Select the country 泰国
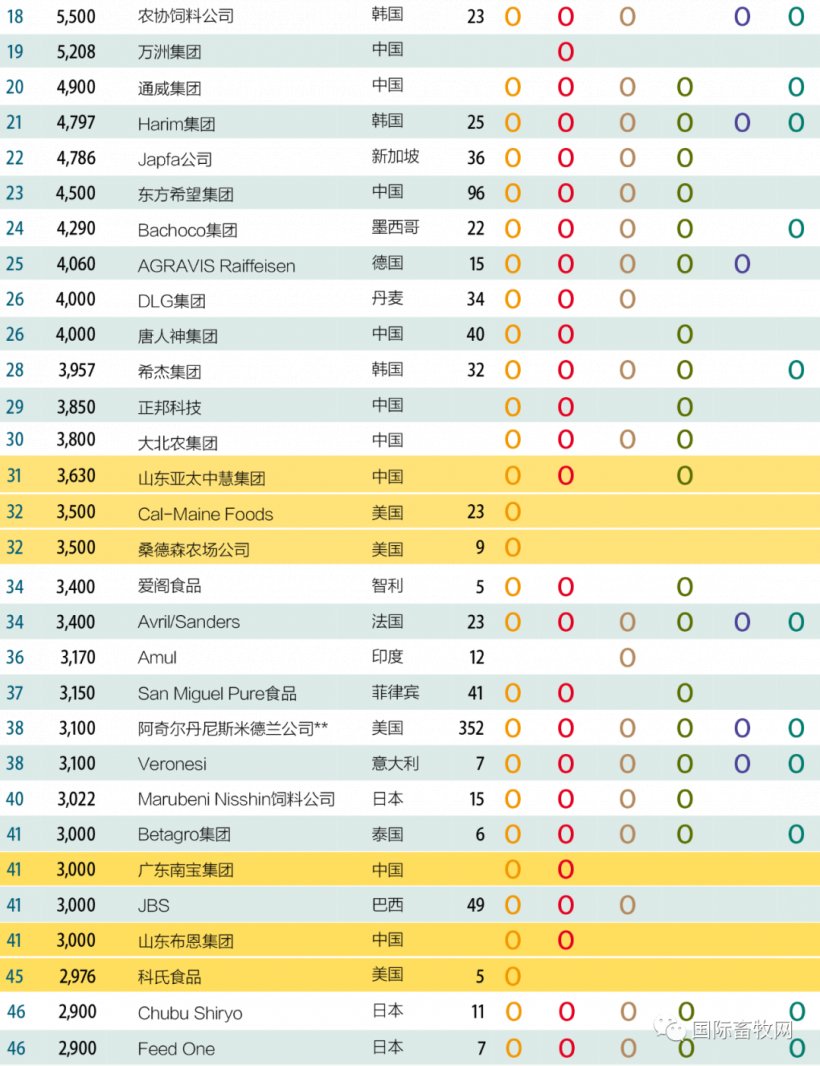Image resolution: width=820 pixels, height=1066 pixels. pyautogui.click(x=388, y=833)
